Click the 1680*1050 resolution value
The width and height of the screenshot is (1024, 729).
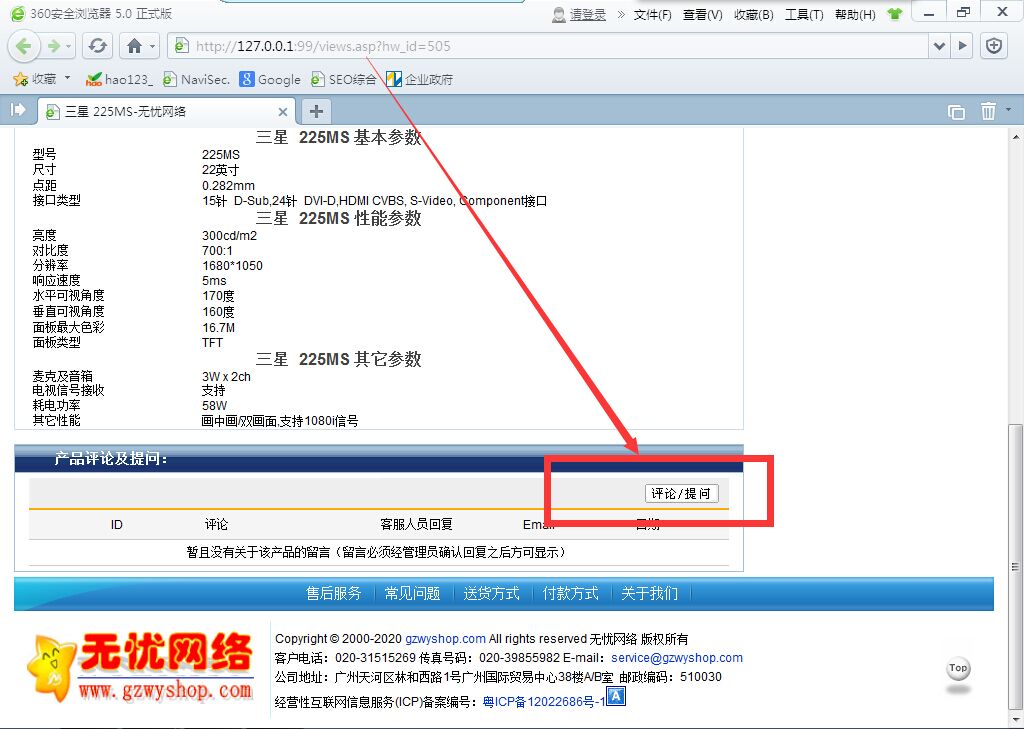coord(232,266)
